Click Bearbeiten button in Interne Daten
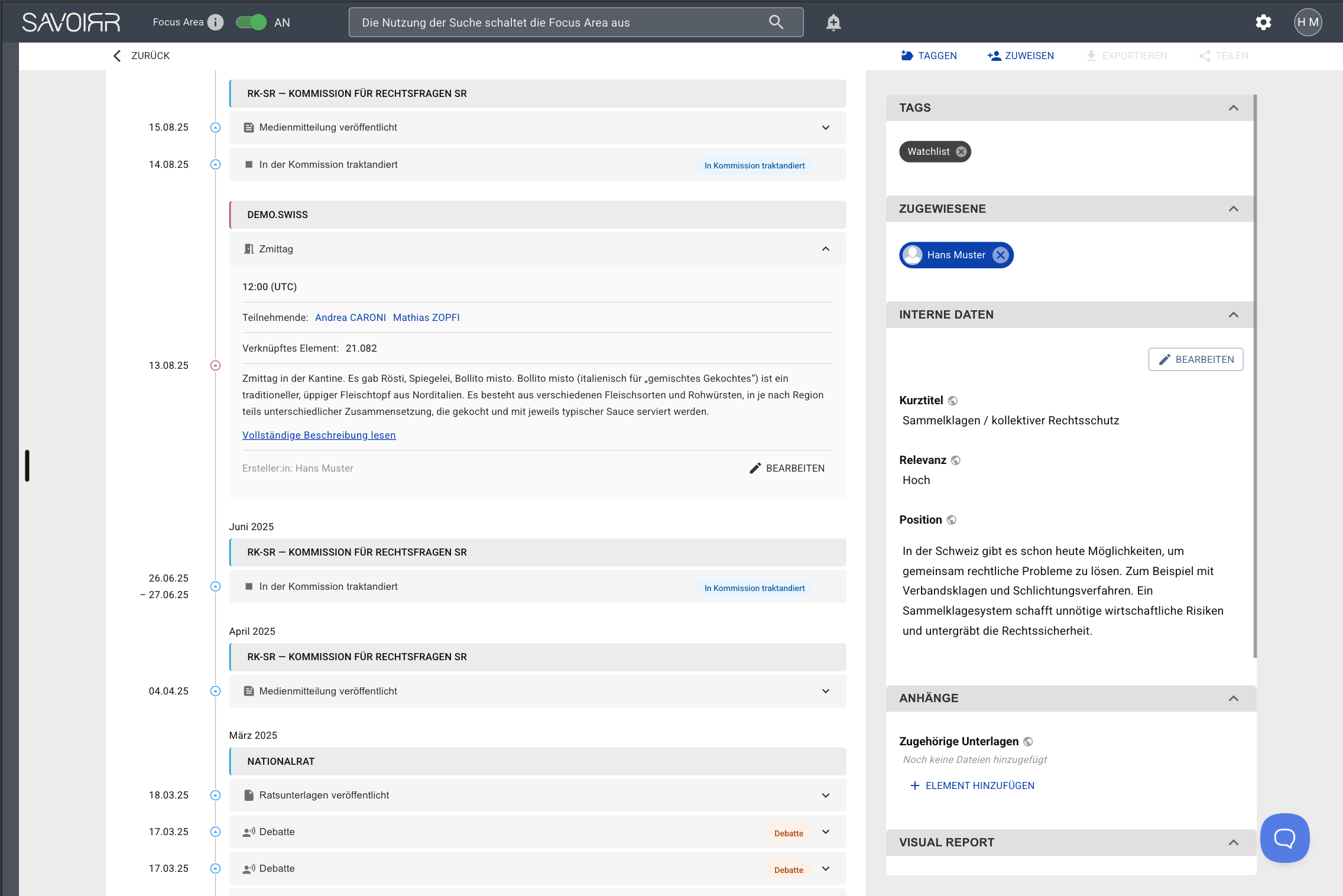The image size is (1343, 896). pos(1195,360)
